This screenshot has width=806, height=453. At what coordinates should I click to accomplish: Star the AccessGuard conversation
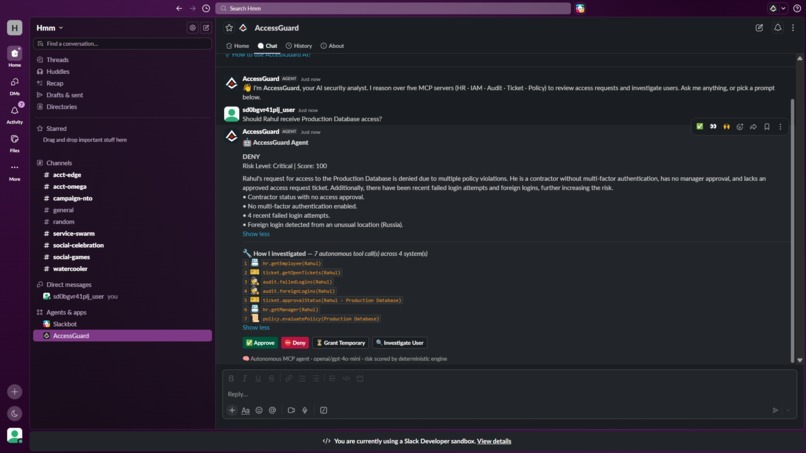[229, 28]
